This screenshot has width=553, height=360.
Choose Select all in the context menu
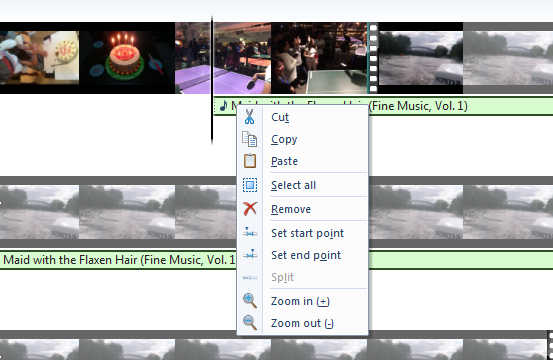pyautogui.click(x=302, y=185)
